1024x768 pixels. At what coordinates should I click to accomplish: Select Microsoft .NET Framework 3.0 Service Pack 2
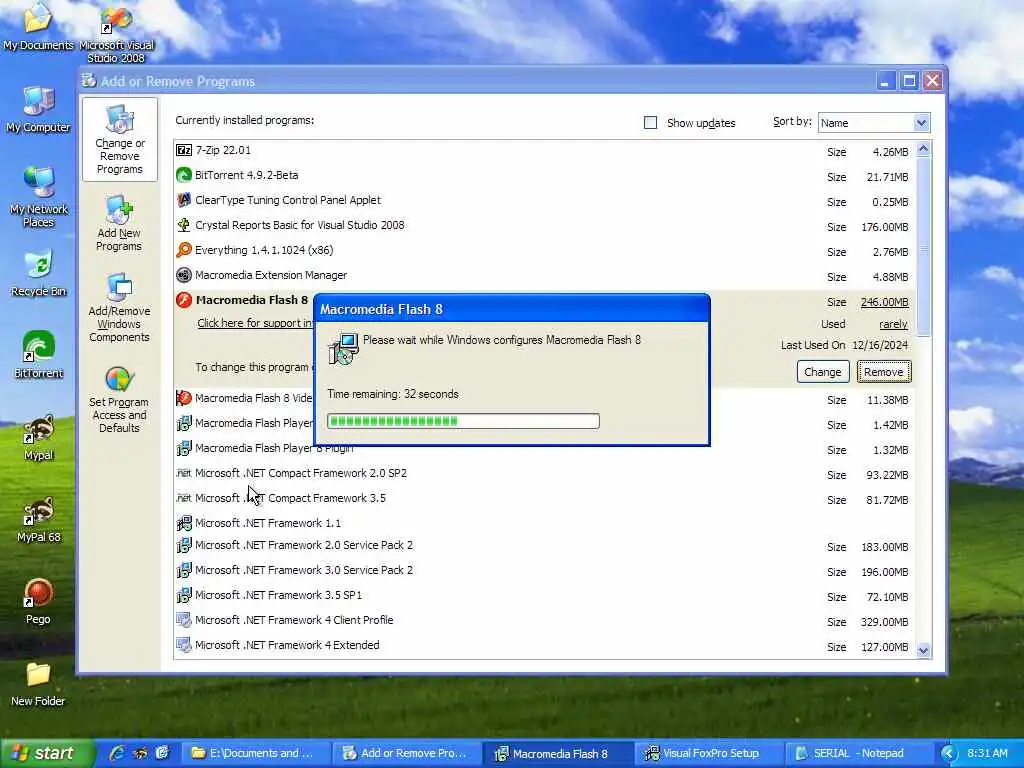543,571
